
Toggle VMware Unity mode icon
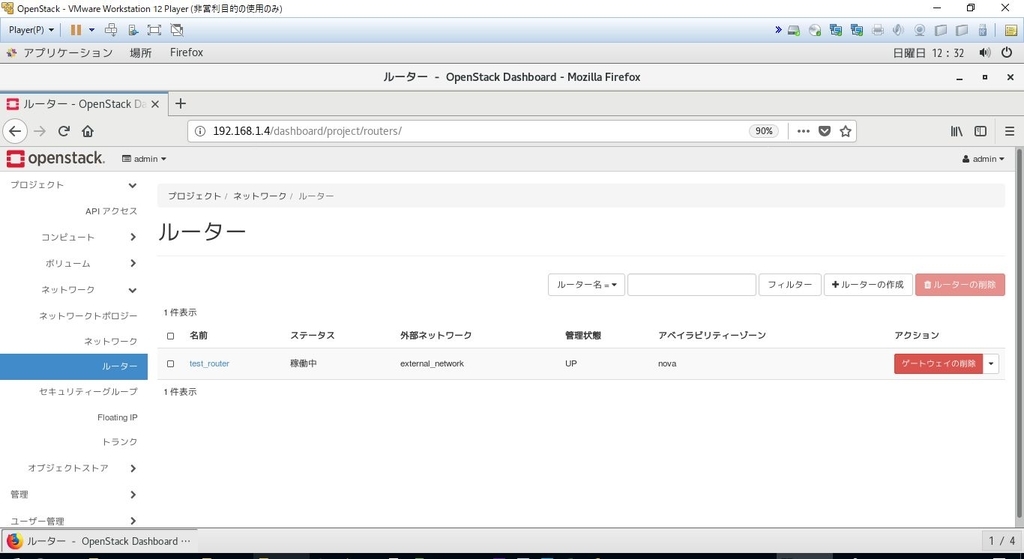[x=176, y=30]
